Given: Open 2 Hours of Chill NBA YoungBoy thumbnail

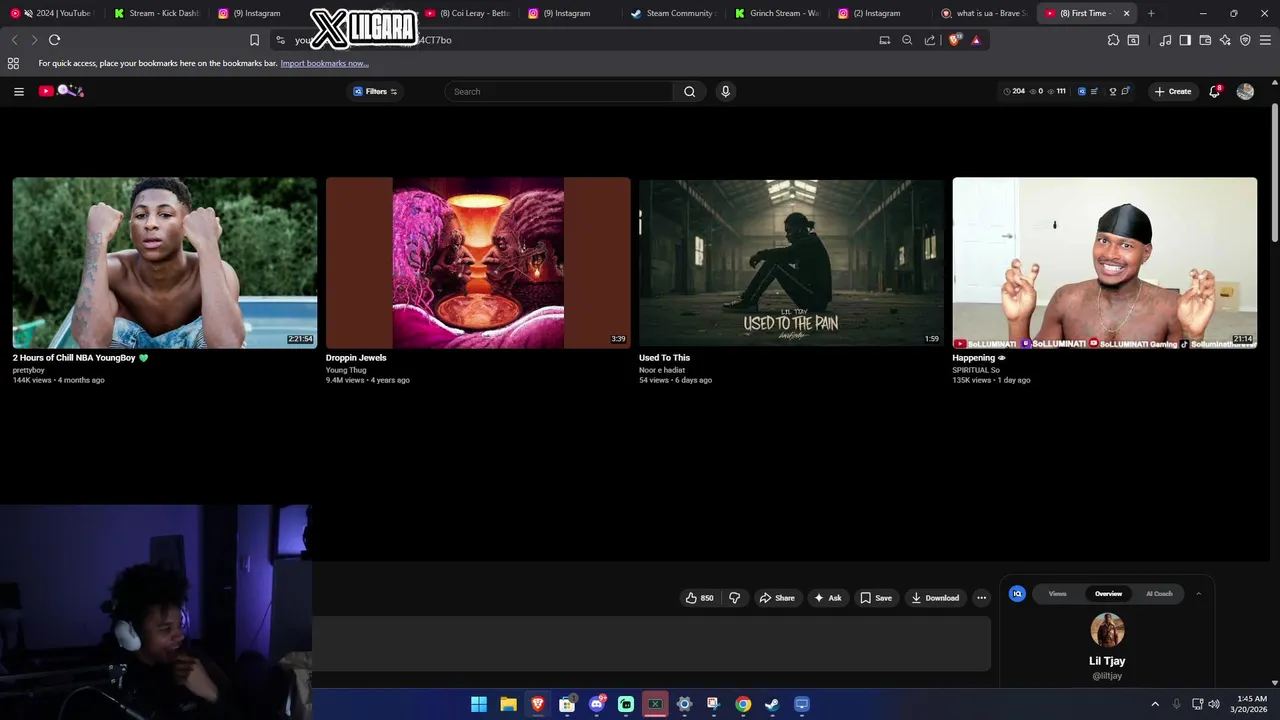Looking at the screenshot, I should click(165, 263).
